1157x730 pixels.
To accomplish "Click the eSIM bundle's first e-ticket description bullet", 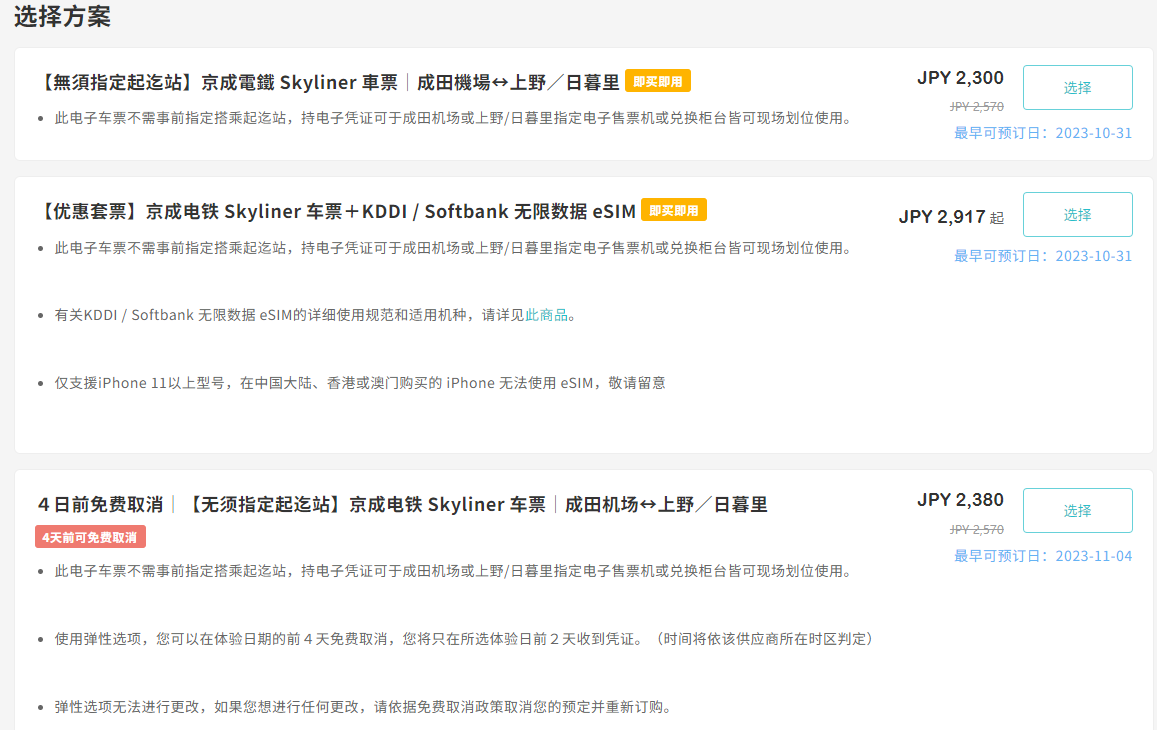I will (x=453, y=248).
